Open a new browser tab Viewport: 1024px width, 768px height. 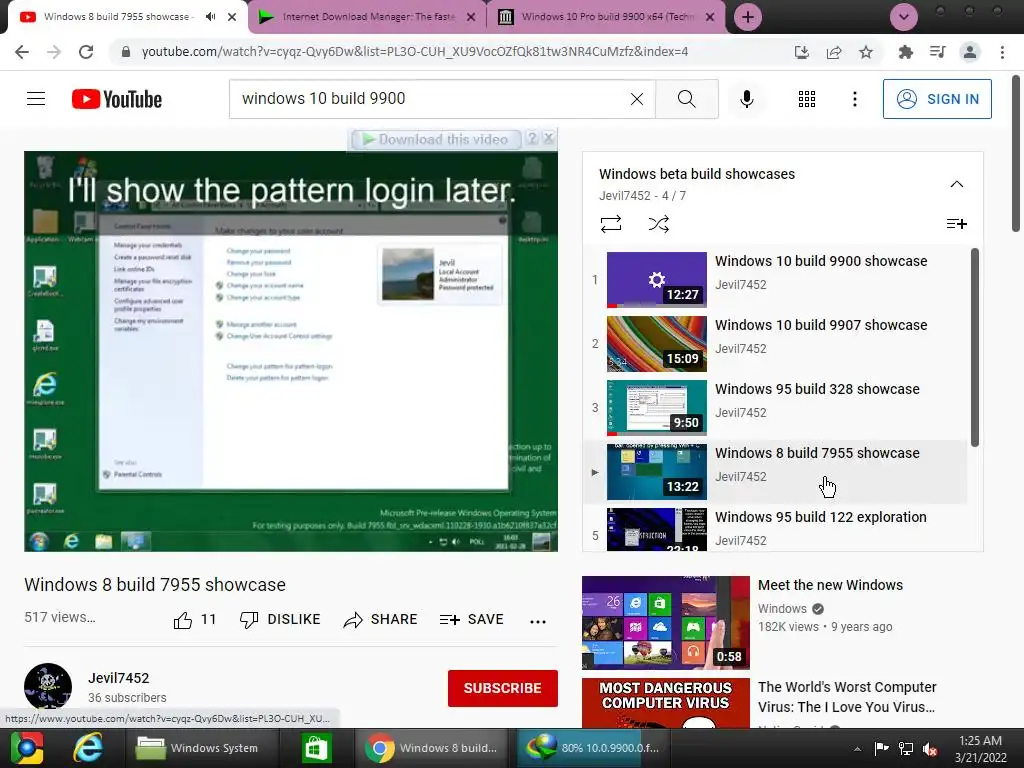pos(748,17)
